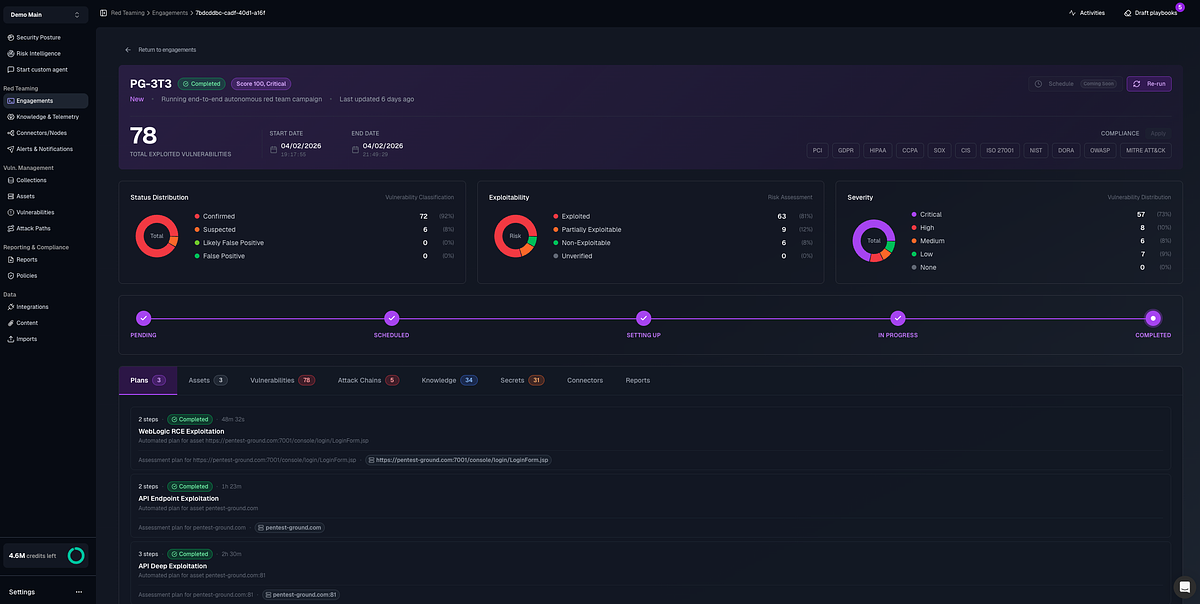
Task: Click Engagements in the breadcrumb
Action: [168, 13]
